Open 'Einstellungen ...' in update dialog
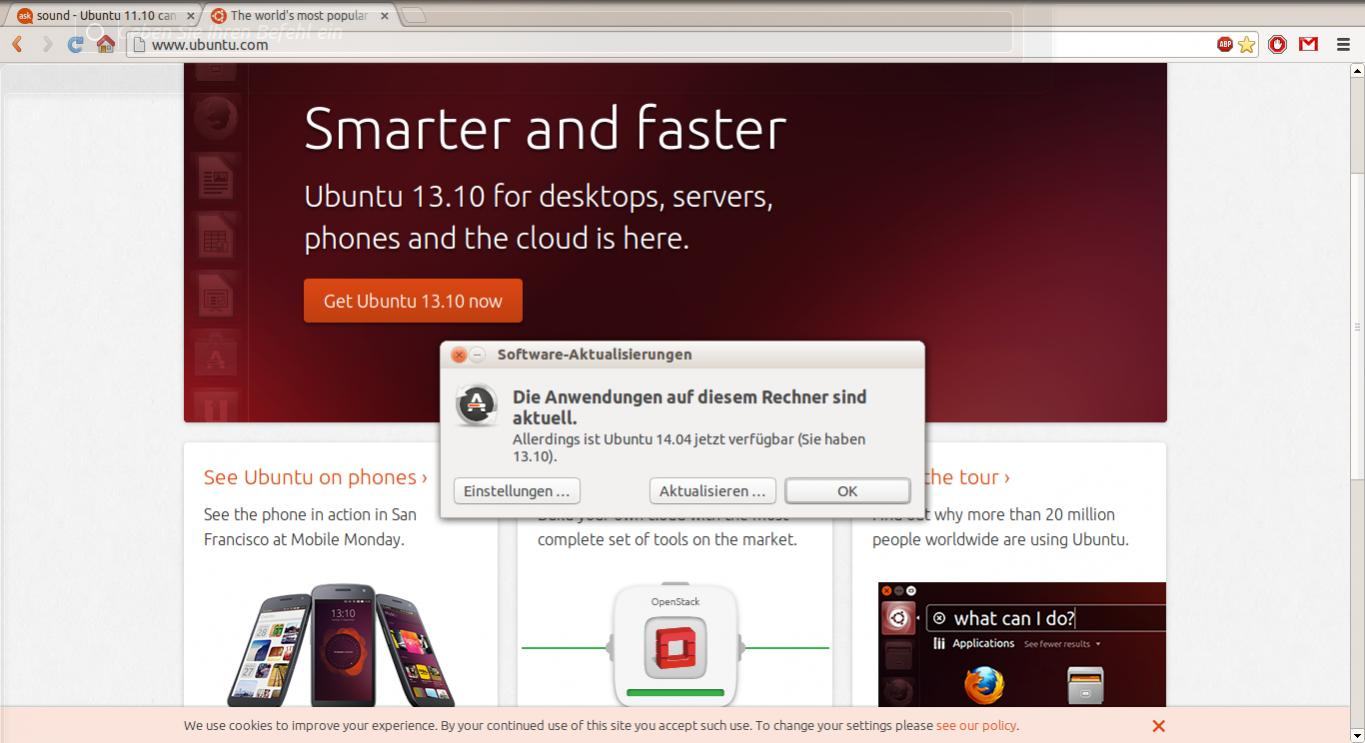 [x=516, y=491]
